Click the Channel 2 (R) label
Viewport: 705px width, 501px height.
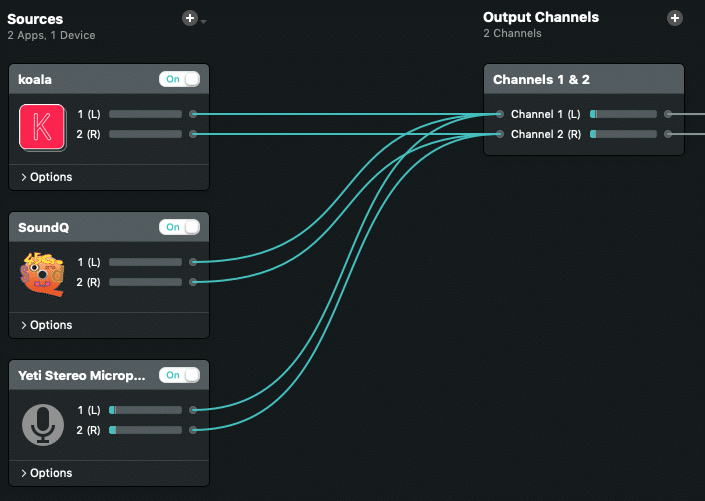point(546,134)
